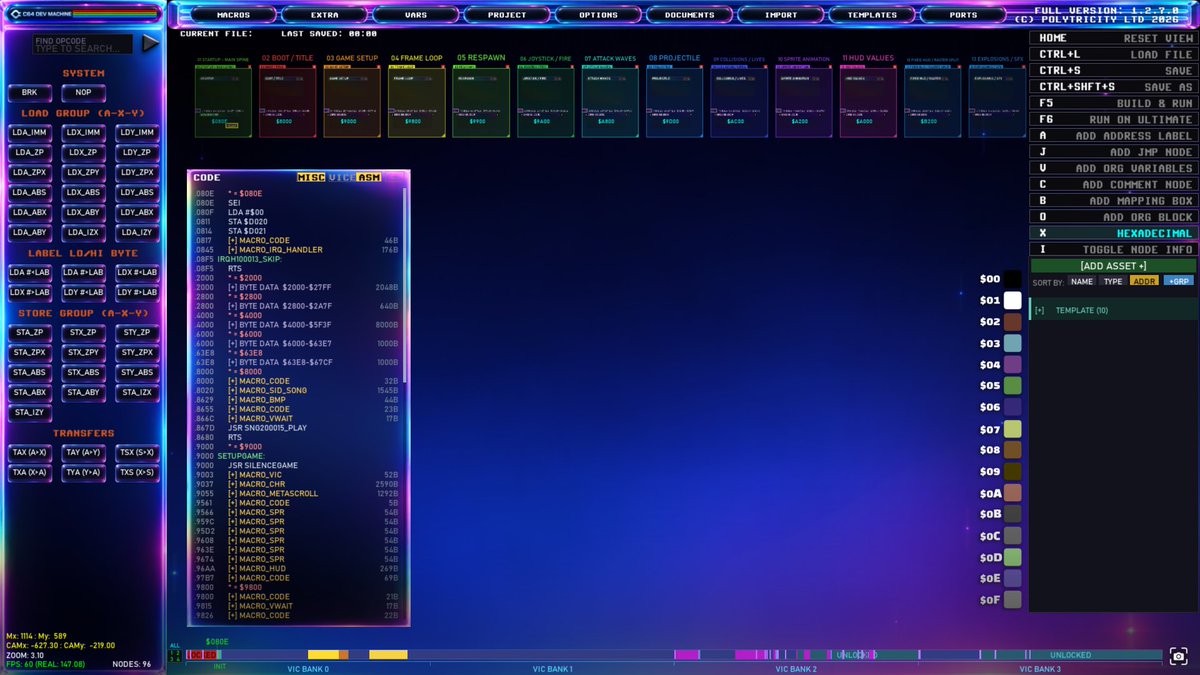Screen dimensions: 1200x675
Task: Click the Find Opcode search field
Action: 81,44
